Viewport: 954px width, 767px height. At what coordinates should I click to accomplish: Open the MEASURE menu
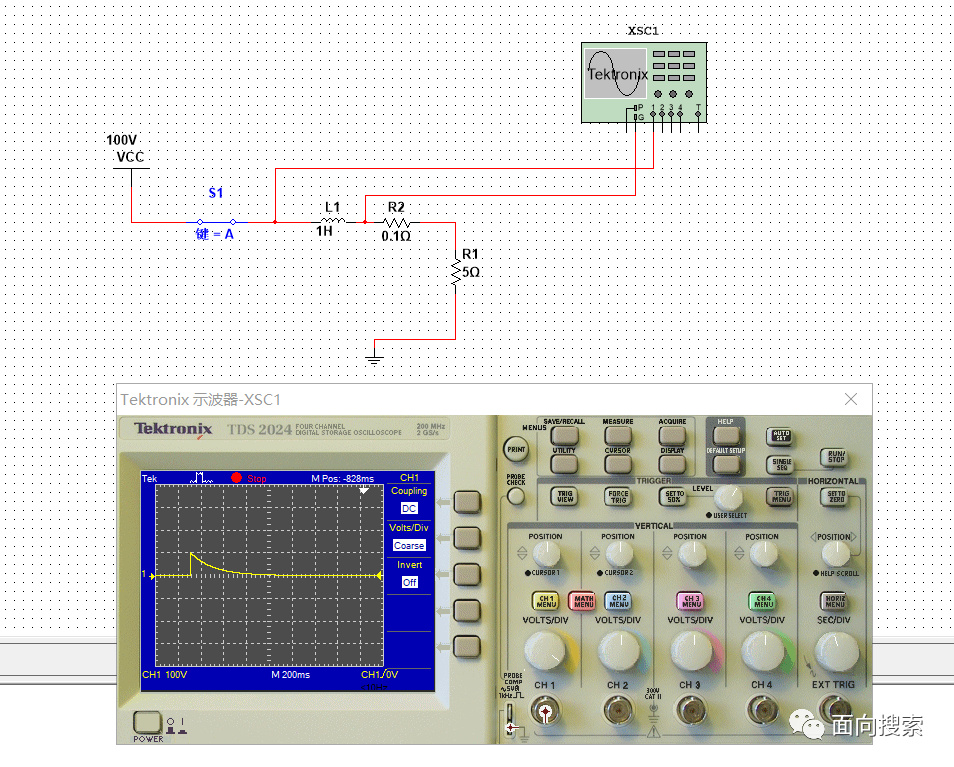pyautogui.click(x=618, y=435)
